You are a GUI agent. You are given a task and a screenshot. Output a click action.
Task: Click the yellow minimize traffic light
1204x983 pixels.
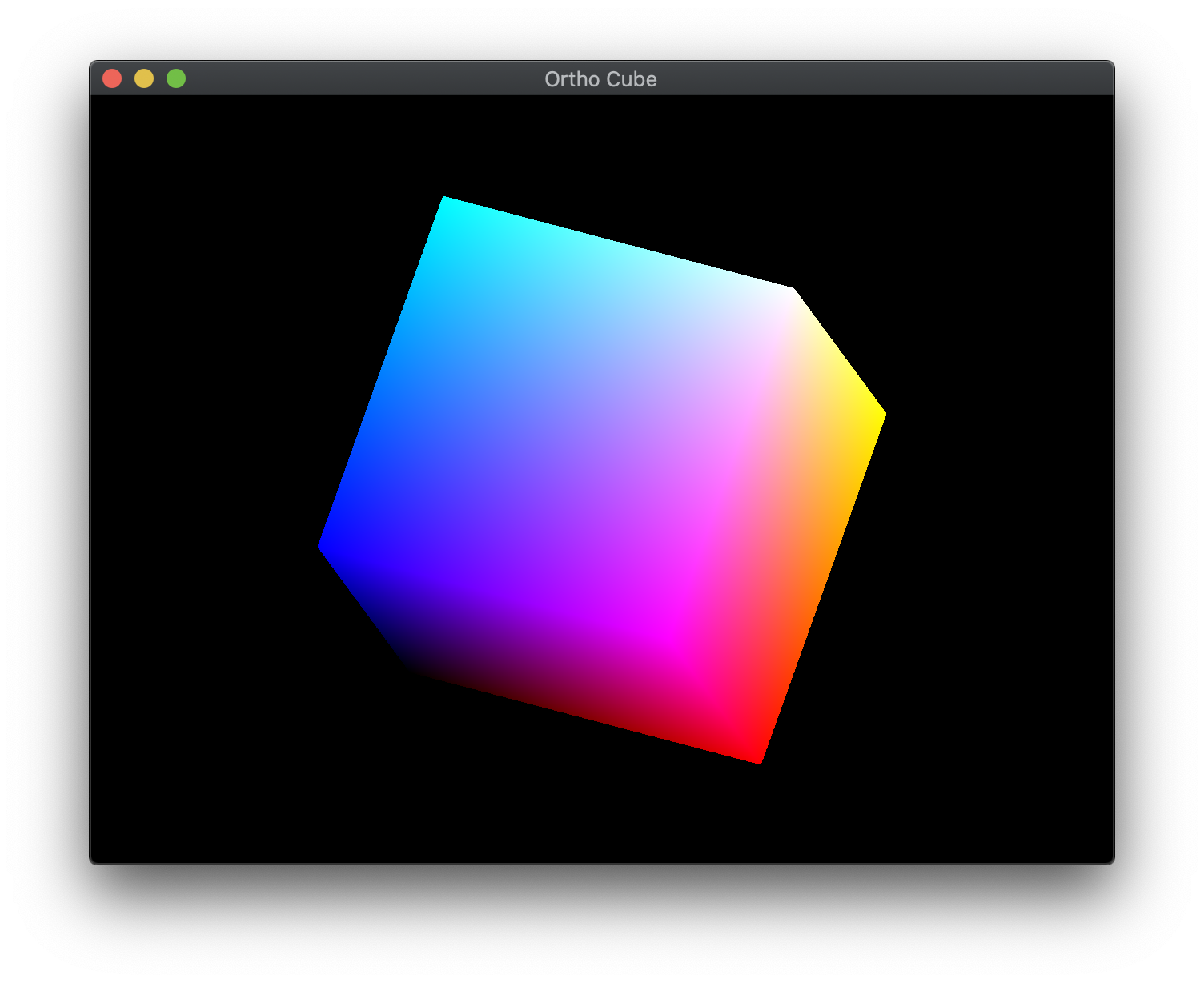pos(144,78)
